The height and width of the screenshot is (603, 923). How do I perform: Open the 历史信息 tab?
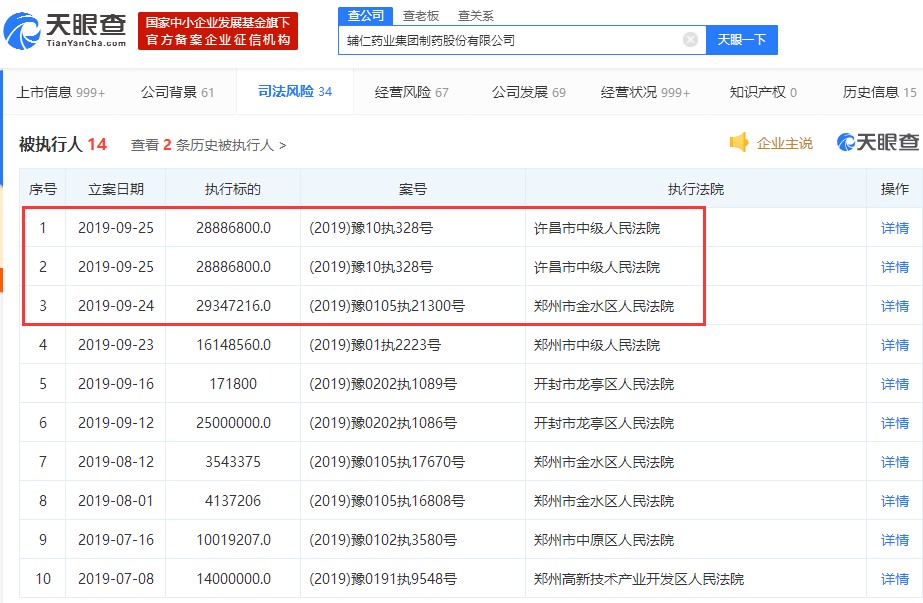pyautogui.click(x=879, y=92)
